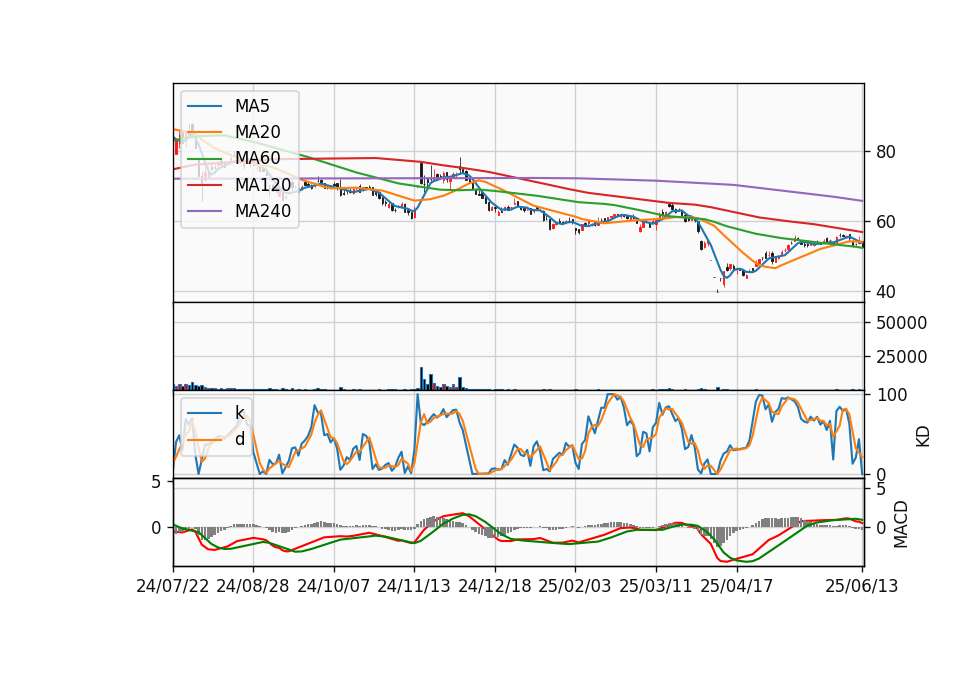This screenshot has height=690, width=960.
Task: Click the MA5 legend label
Action: click(x=252, y=106)
